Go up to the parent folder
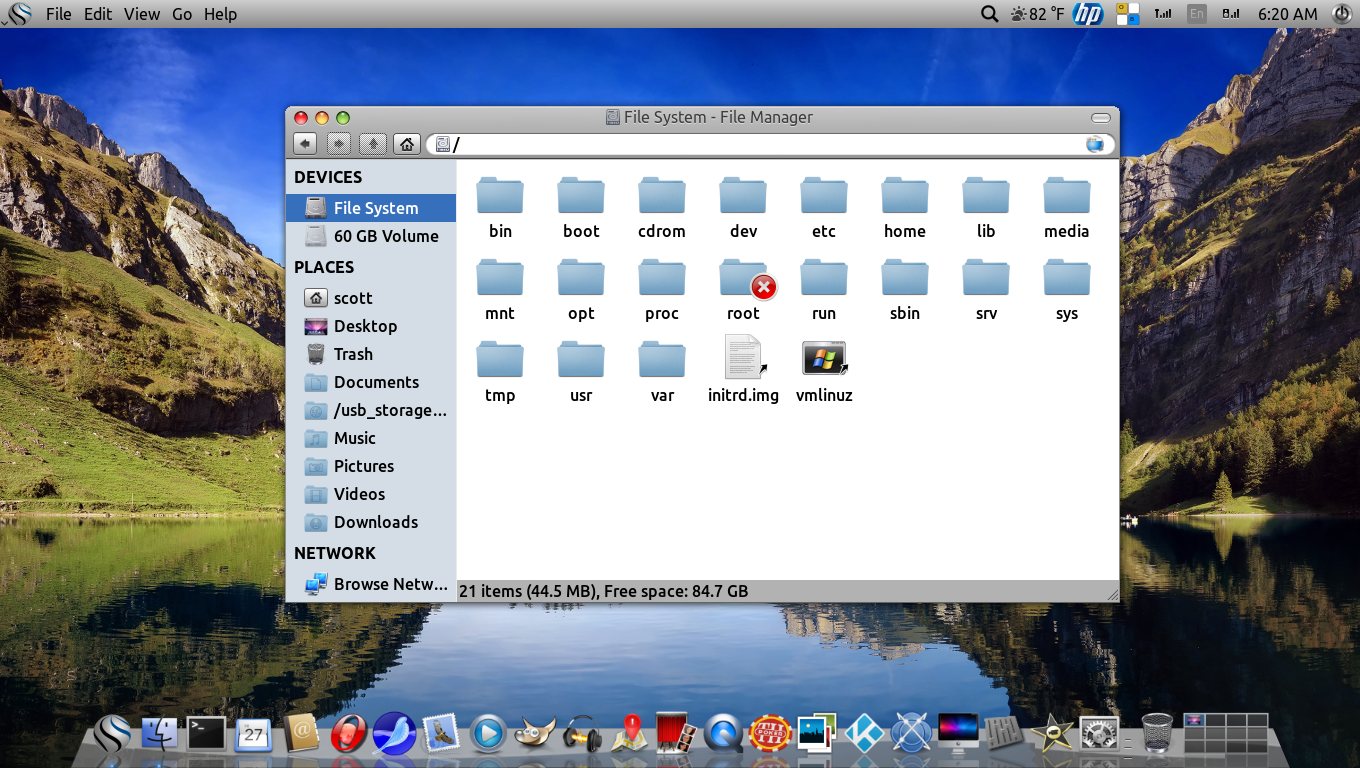Image resolution: width=1360 pixels, height=768 pixels. point(373,144)
